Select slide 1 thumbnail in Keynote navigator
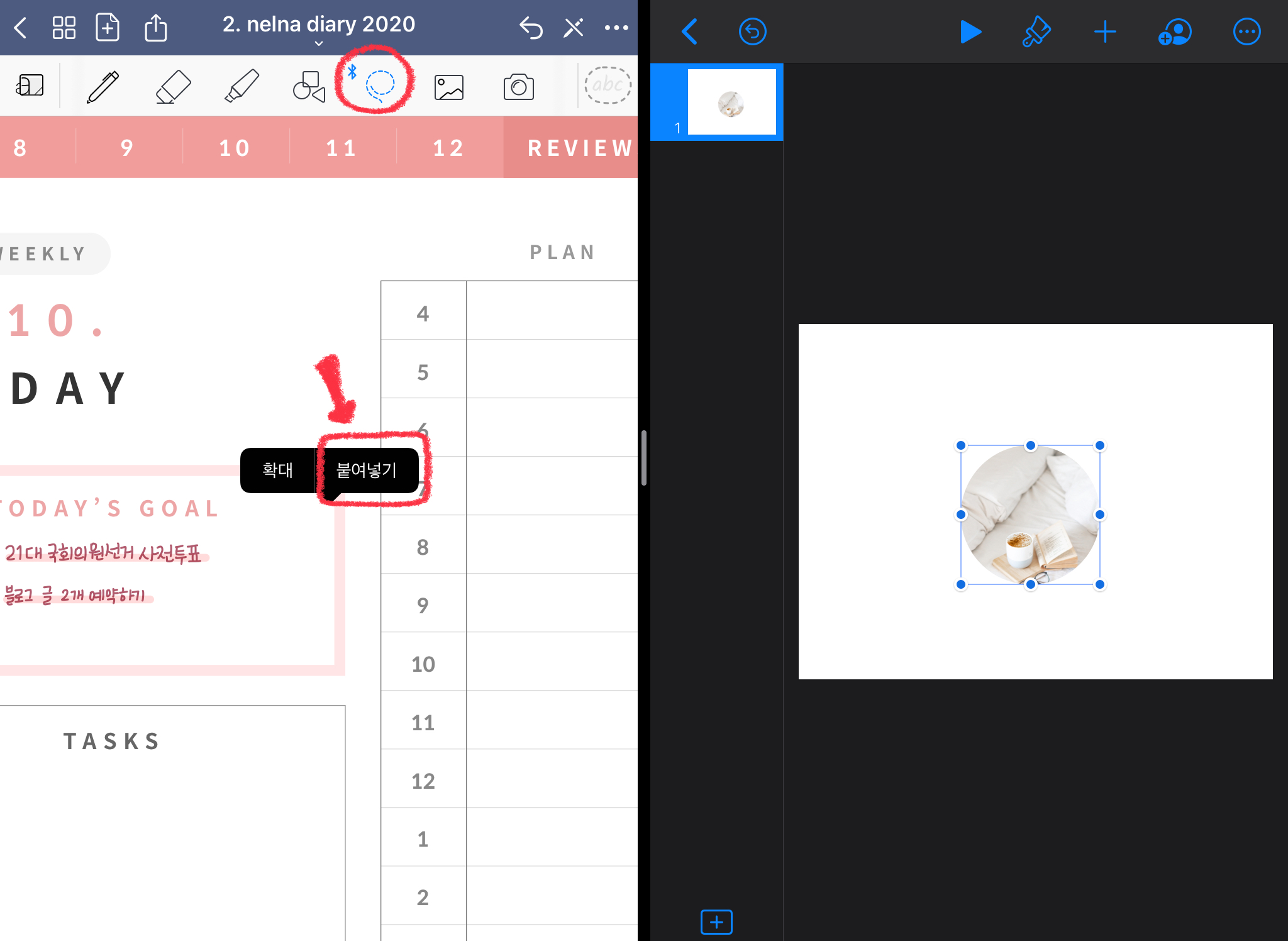1288x941 pixels. pyautogui.click(x=731, y=102)
